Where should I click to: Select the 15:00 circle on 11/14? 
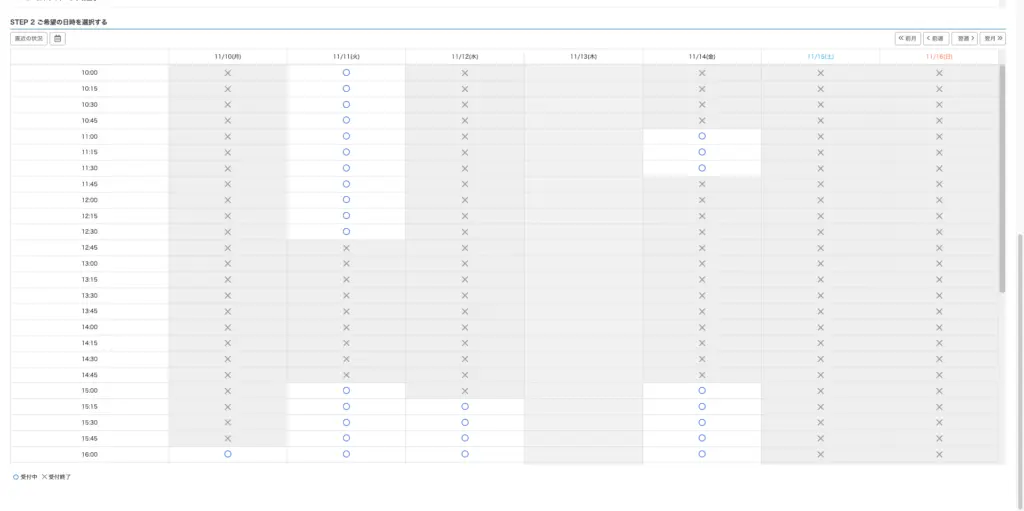click(702, 391)
